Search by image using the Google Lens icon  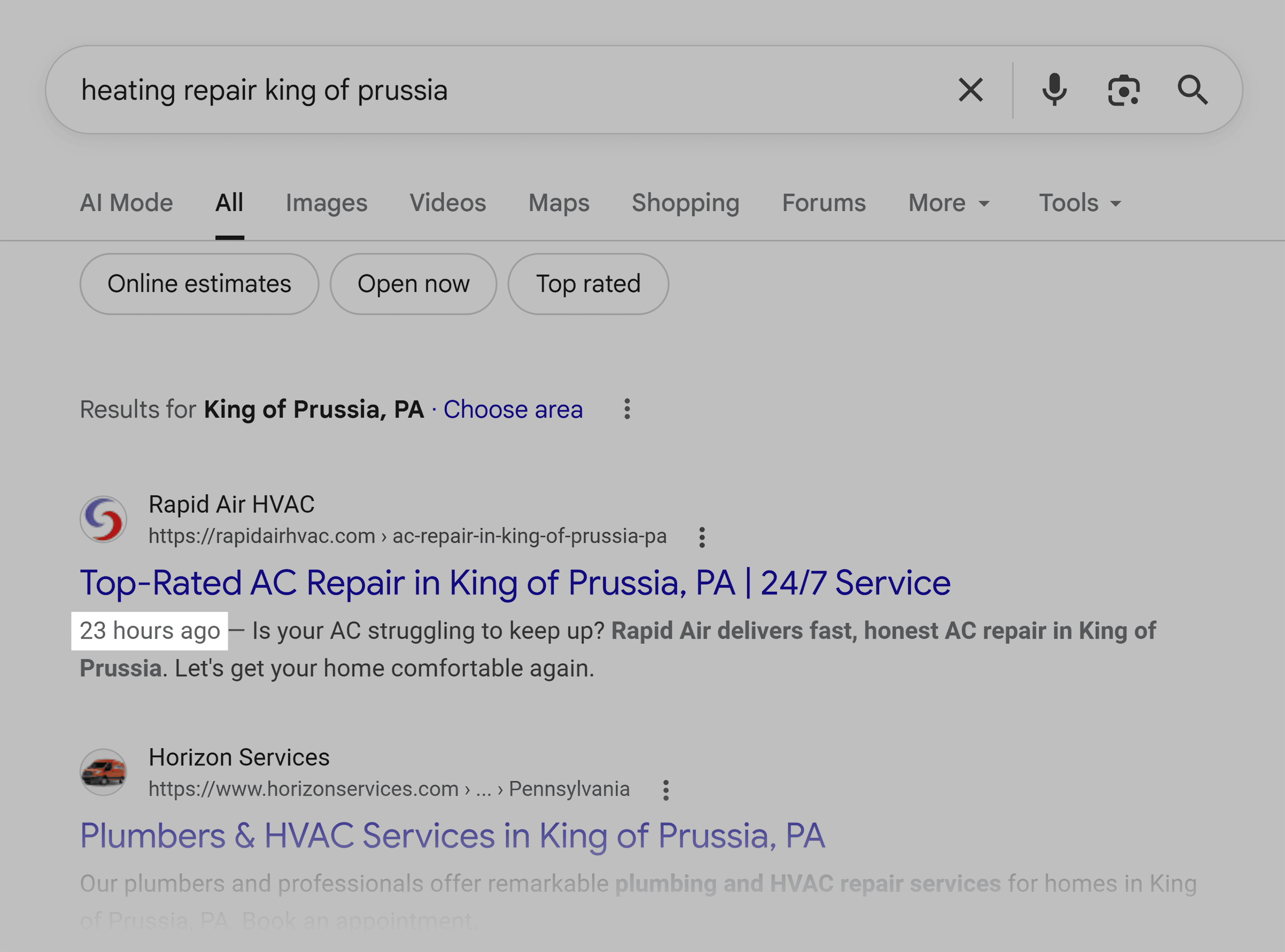[1123, 90]
